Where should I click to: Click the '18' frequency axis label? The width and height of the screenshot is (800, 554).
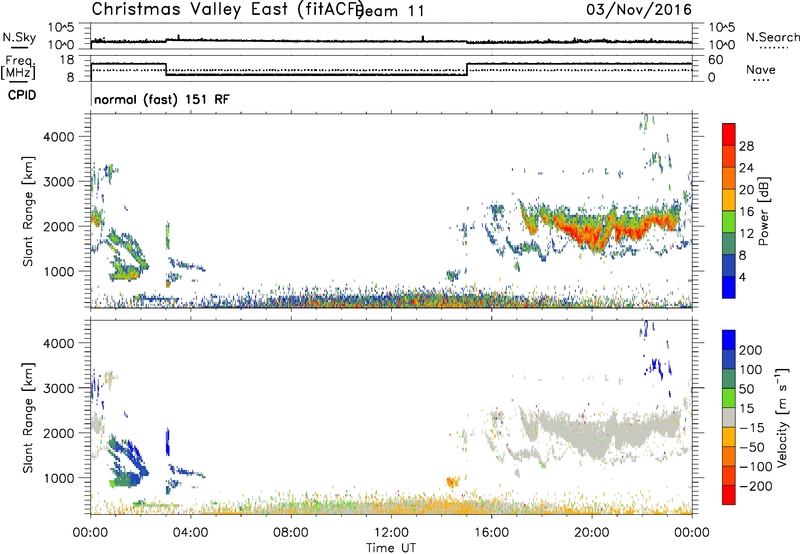click(67, 60)
